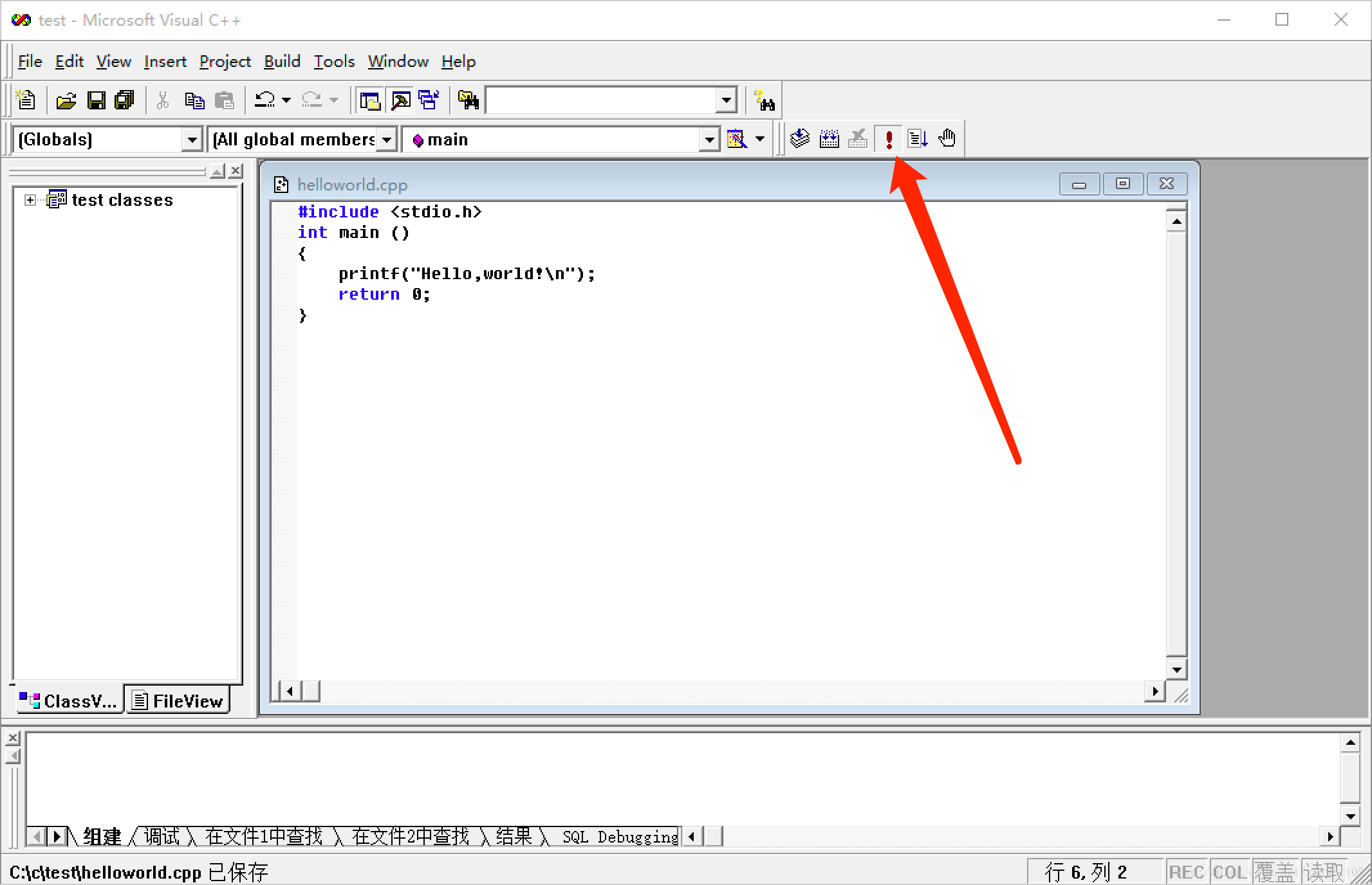Screen dimensions: 1372x885
Task: Toggle the Output window toolbar button
Action: point(400,100)
